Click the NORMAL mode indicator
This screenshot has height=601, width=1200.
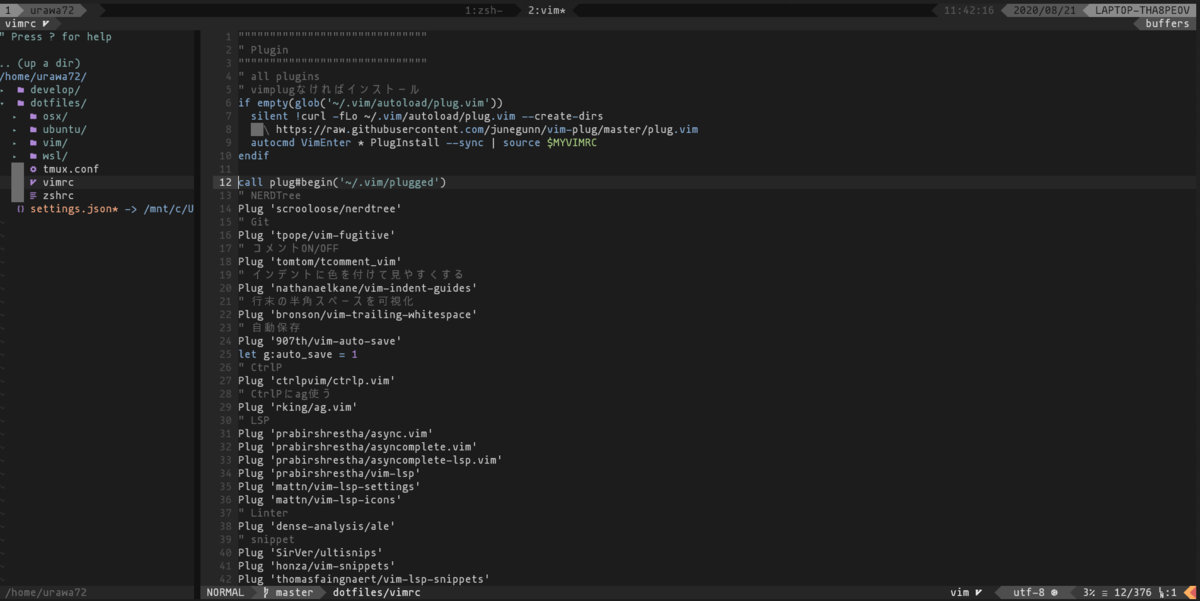[225, 593]
